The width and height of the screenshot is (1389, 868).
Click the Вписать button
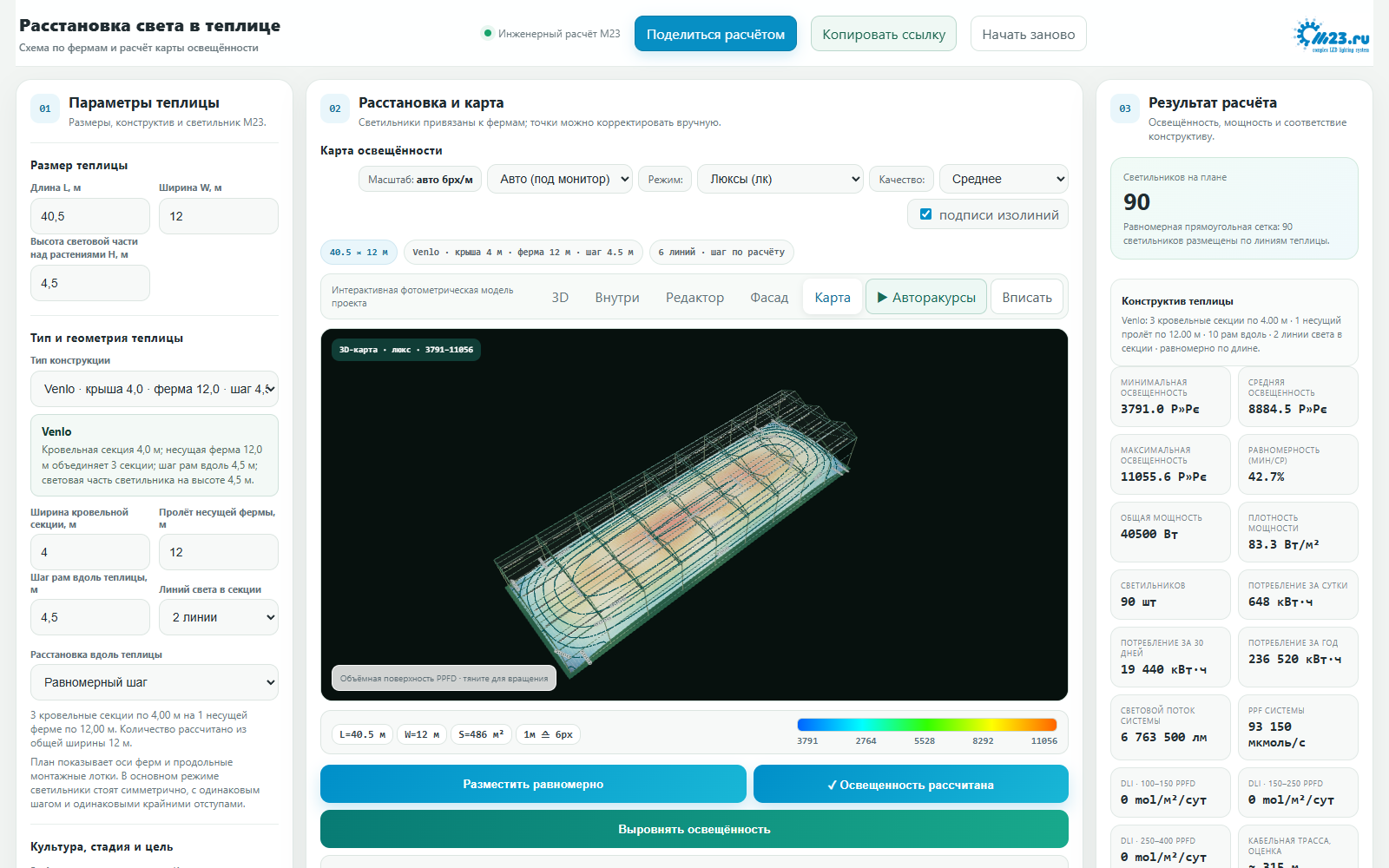coord(1027,298)
